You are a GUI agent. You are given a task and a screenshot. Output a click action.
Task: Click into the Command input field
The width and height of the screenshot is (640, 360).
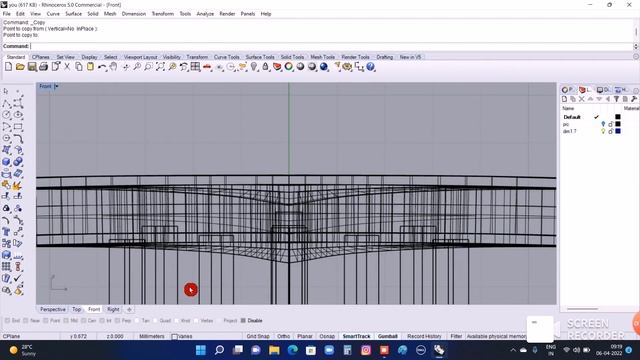coord(331,46)
